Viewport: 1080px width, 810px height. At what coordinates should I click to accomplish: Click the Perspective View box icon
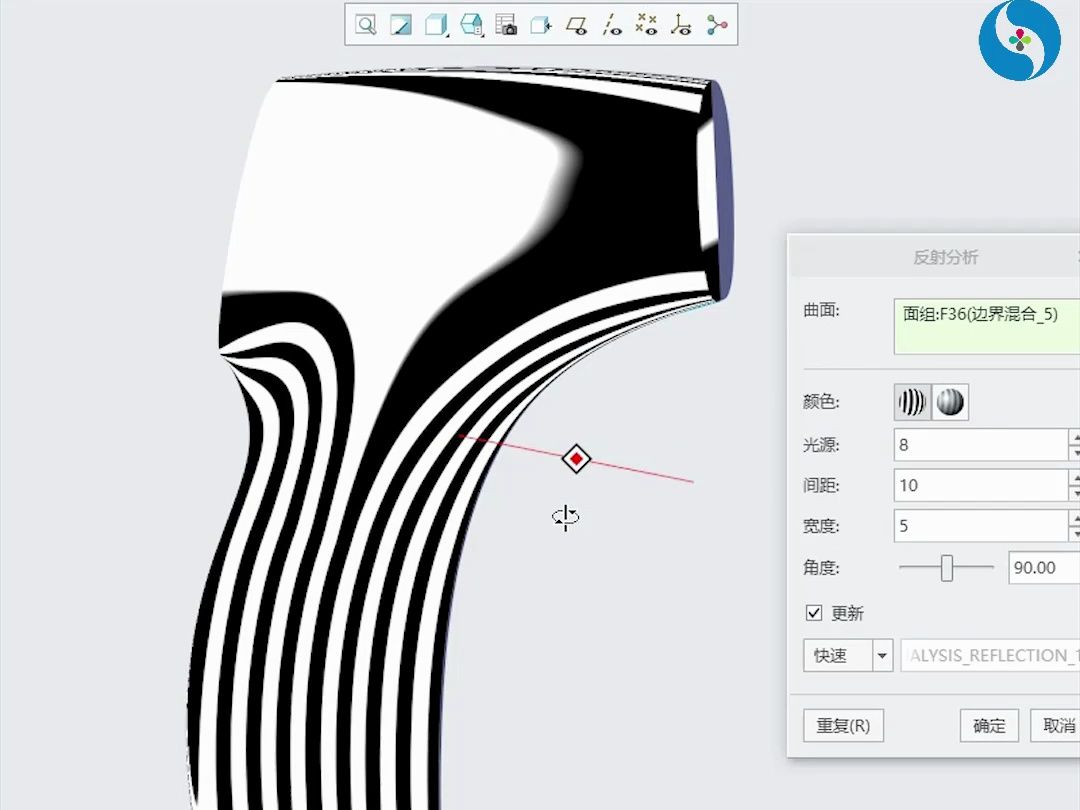pos(541,25)
